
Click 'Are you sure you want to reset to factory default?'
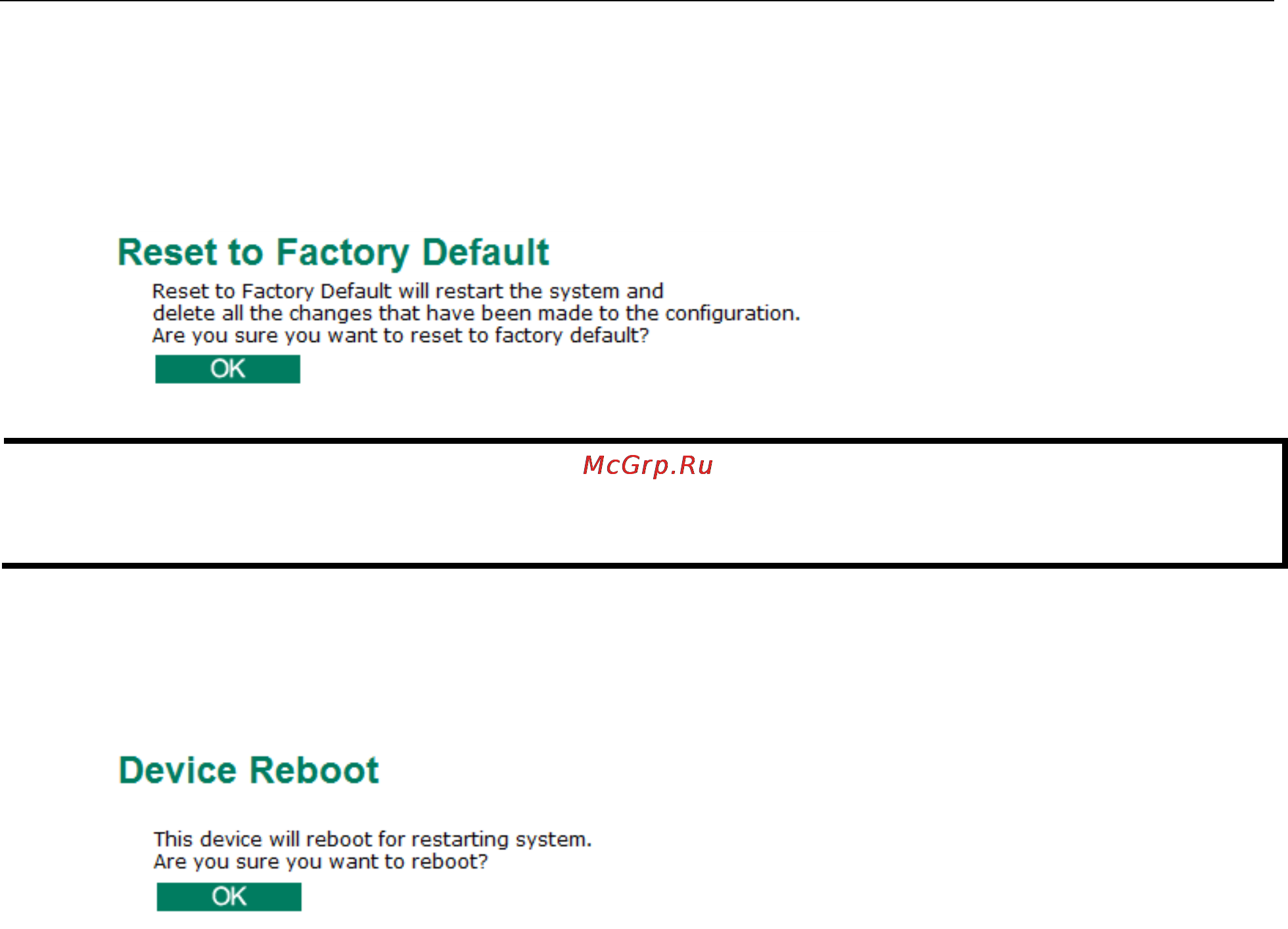point(401,336)
